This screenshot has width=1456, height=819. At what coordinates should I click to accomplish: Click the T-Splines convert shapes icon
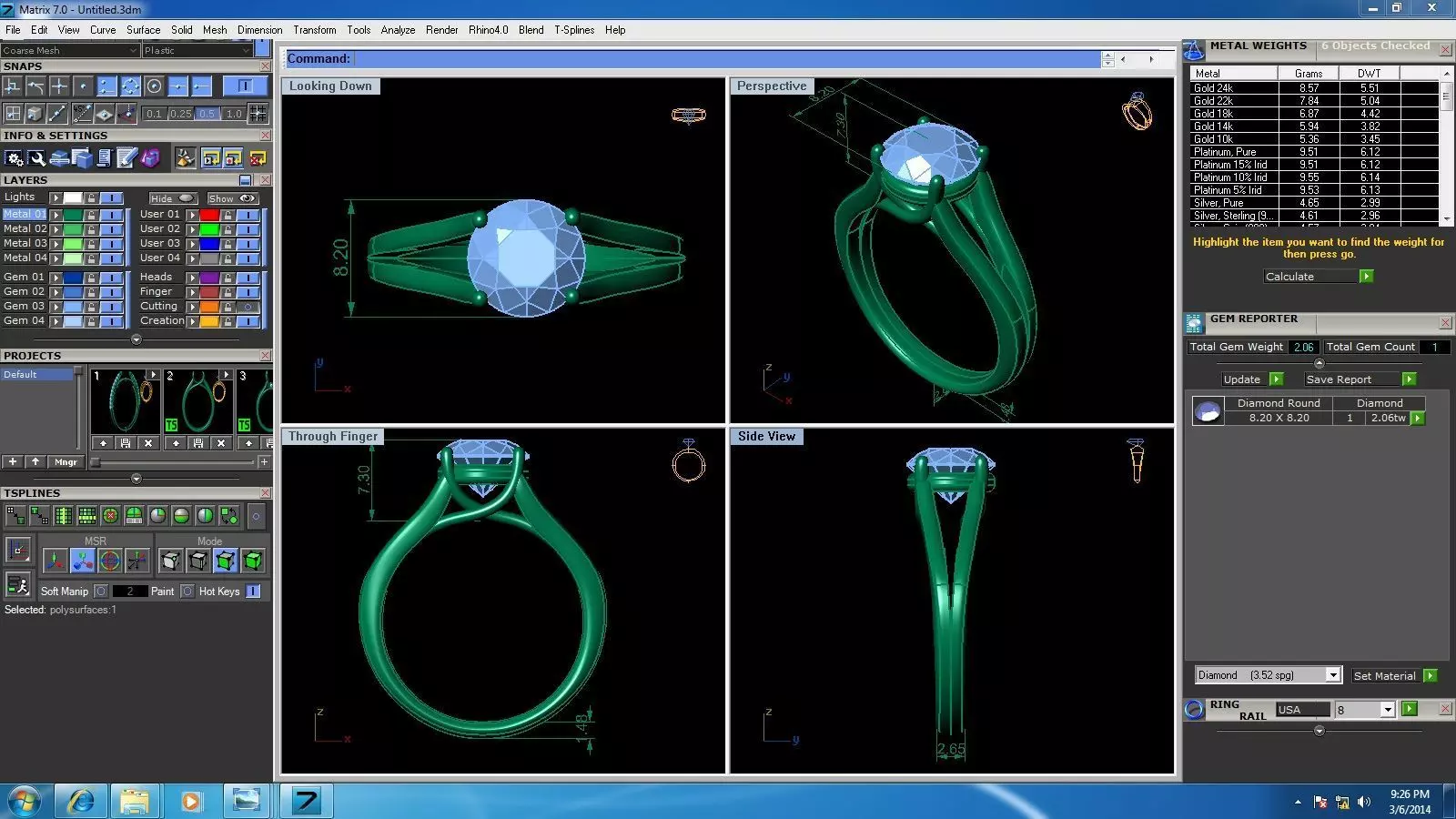[228, 516]
